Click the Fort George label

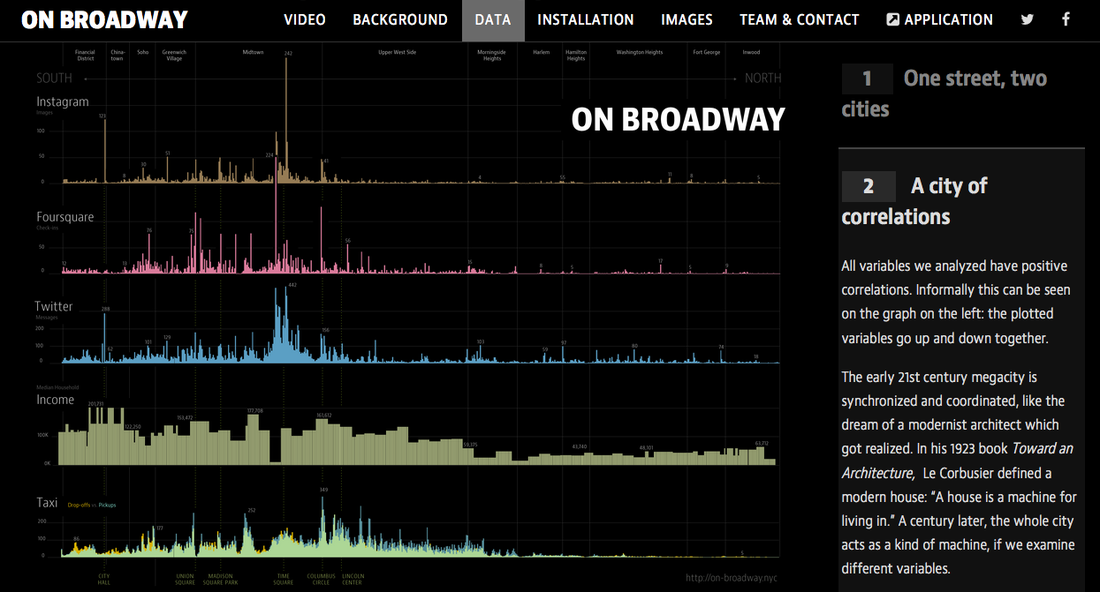click(x=706, y=53)
